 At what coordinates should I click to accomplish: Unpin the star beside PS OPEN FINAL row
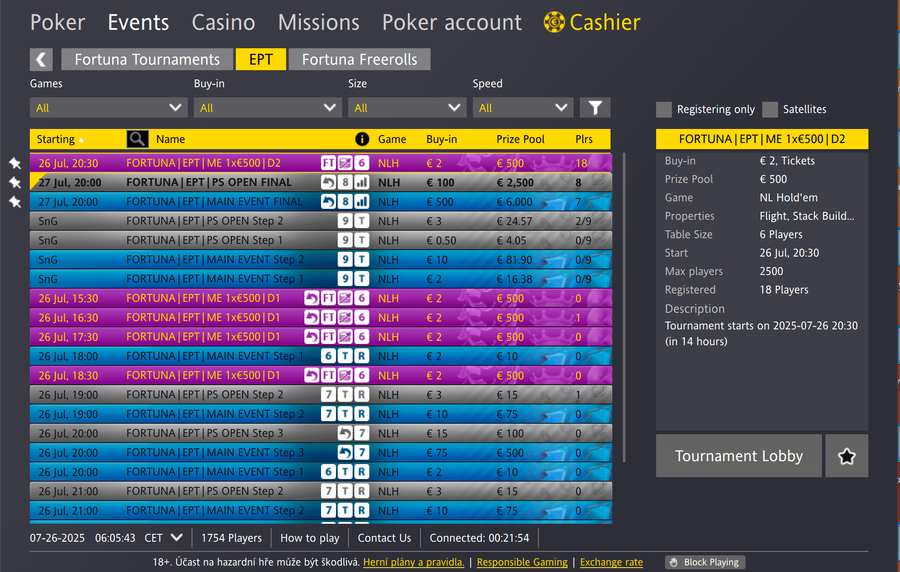tap(15, 182)
